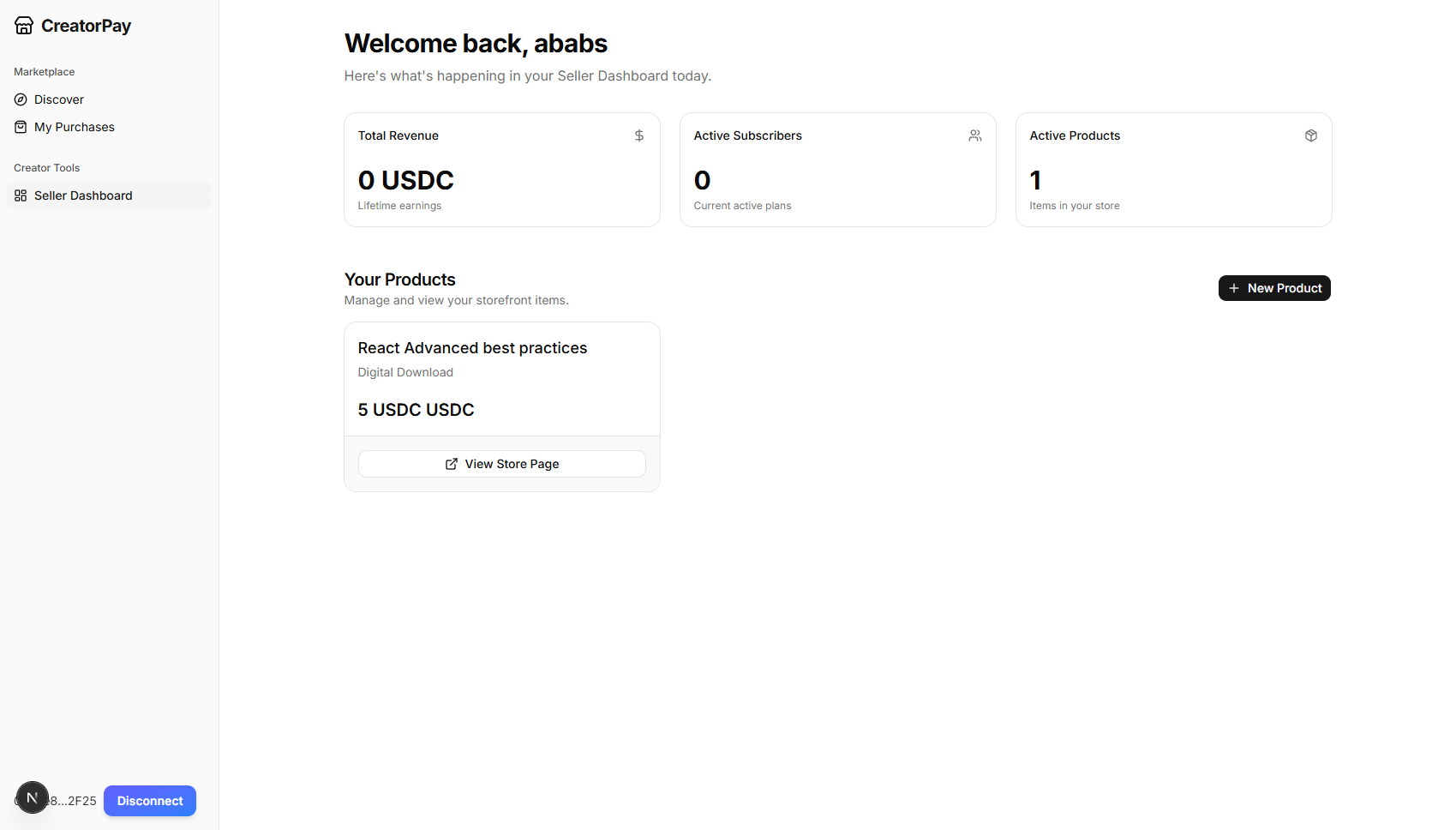This screenshot has width=1456, height=830.
Task: Select the Total Revenue stat card
Action: [502, 170]
